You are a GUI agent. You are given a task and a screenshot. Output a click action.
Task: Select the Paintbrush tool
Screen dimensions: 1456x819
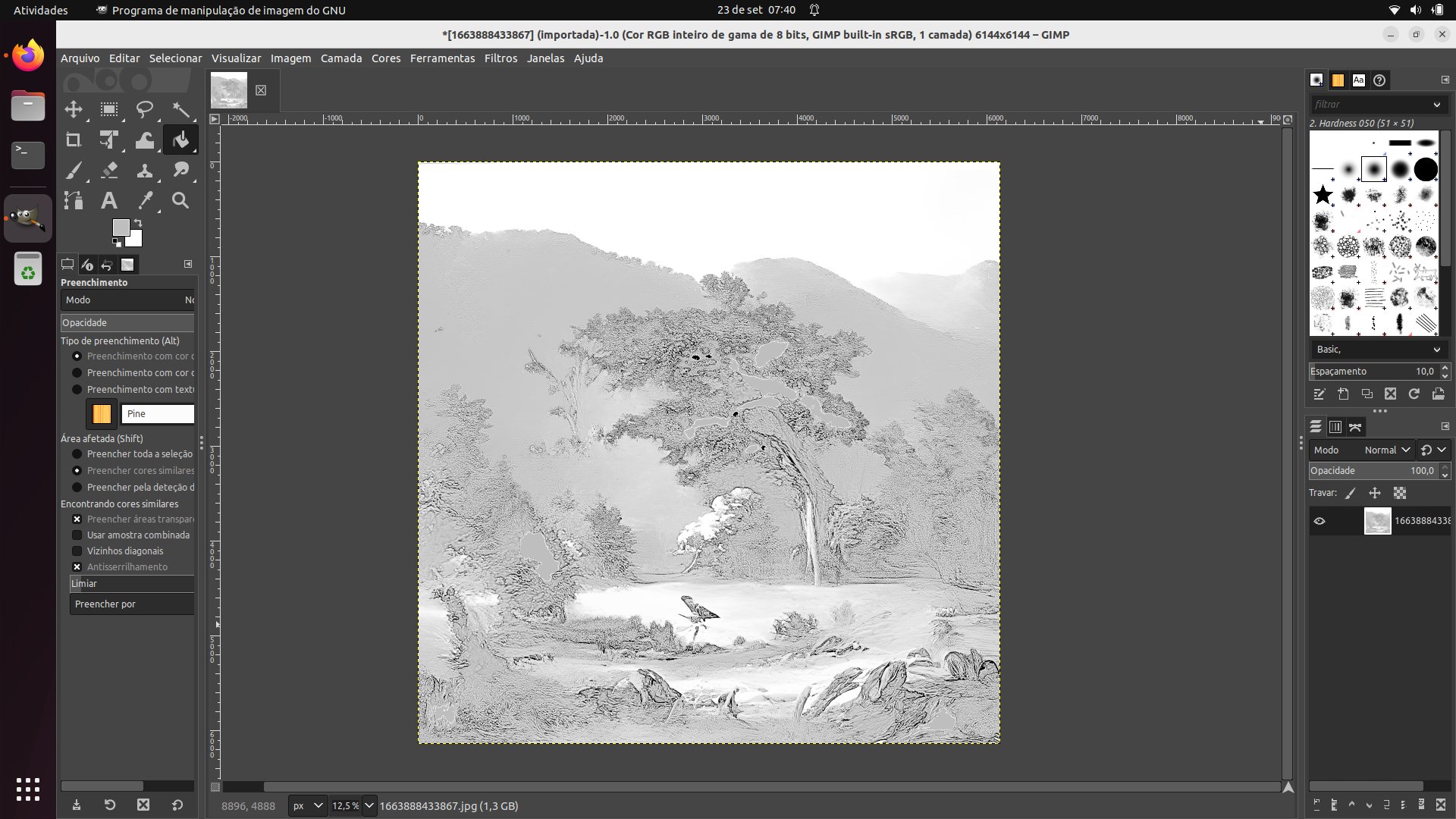point(74,171)
